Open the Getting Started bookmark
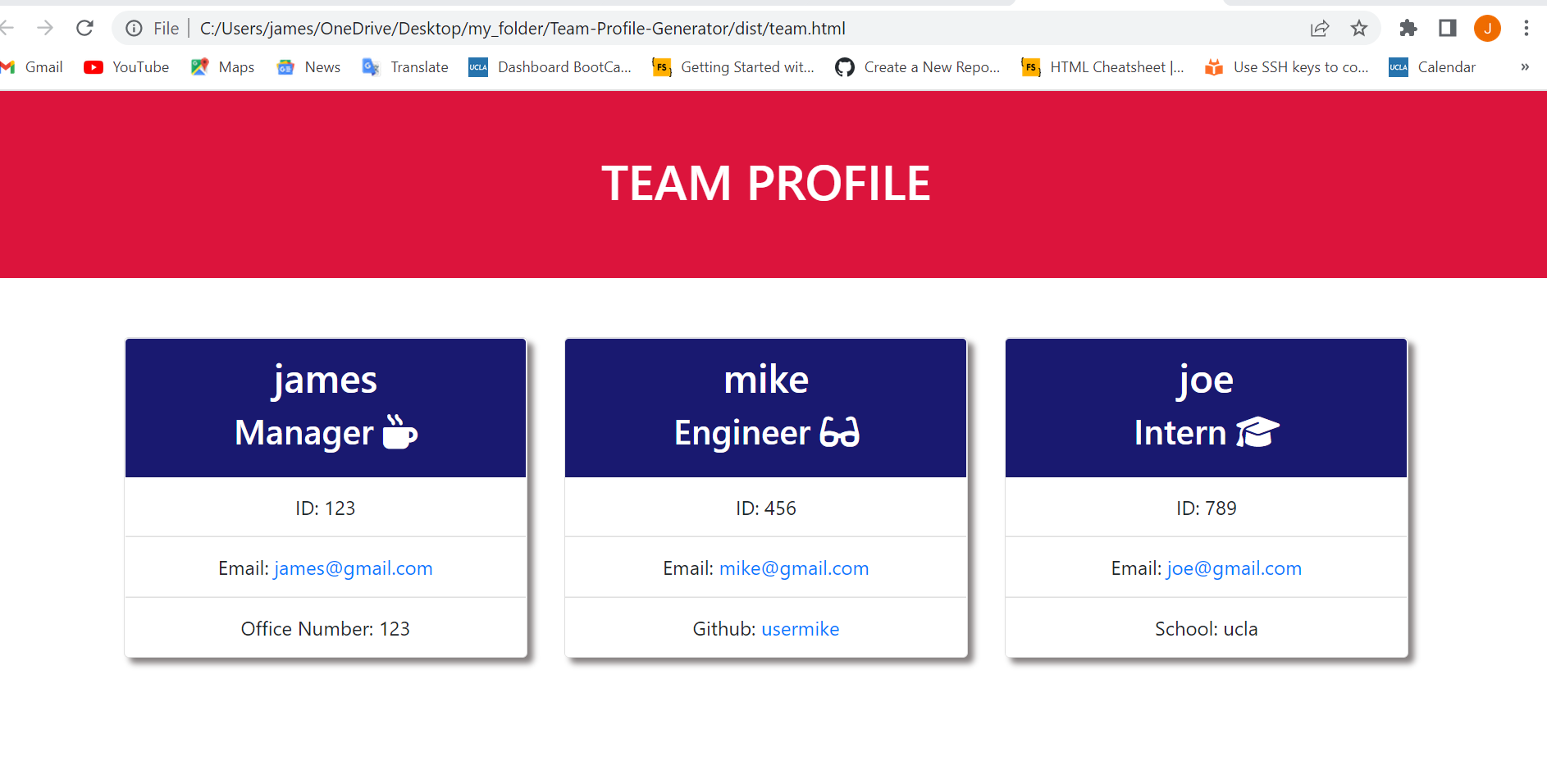 732,67
